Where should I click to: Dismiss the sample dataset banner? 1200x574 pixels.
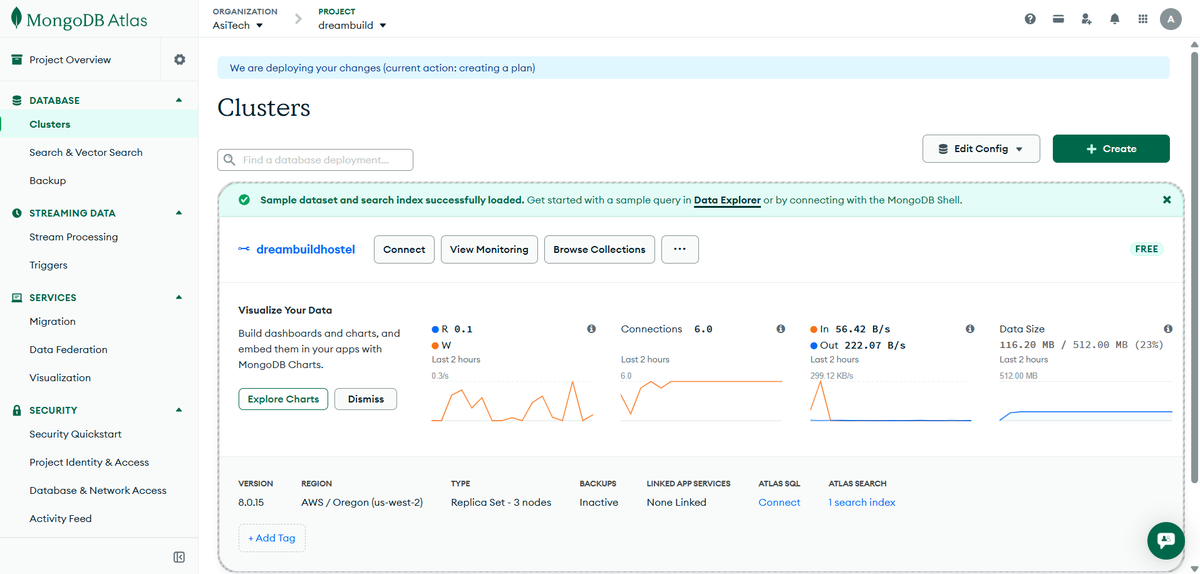[1166, 200]
